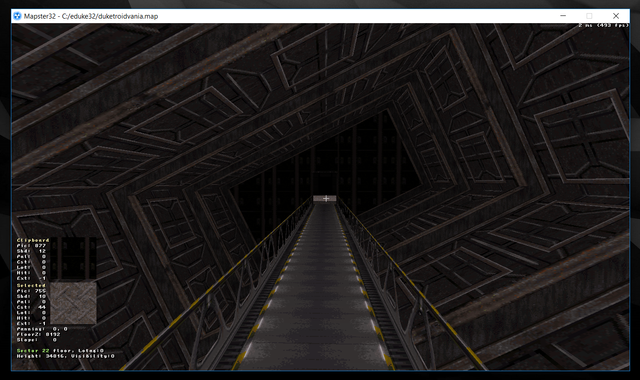Minimize the Mapster32 window
This screenshot has width=640, height=380.
click(563, 16)
